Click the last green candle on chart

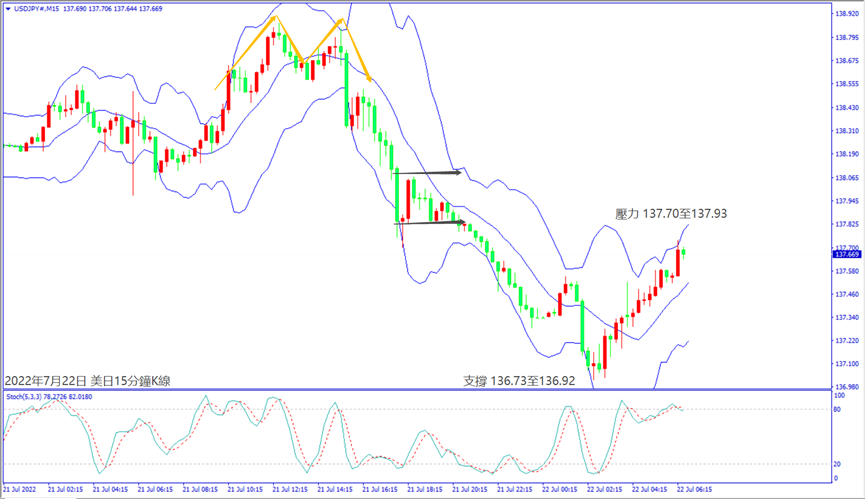685,251
